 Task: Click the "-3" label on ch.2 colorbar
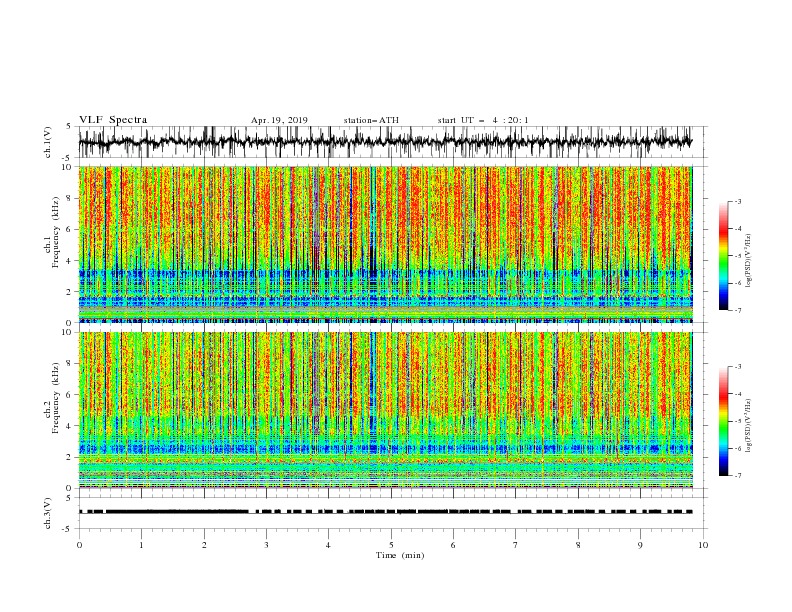[738, 367]
